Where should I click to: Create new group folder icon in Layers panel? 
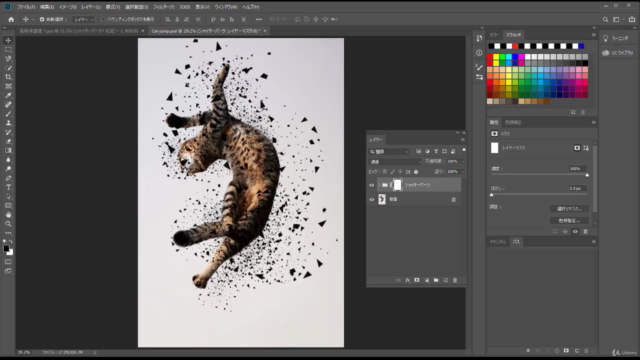(436, 280)
